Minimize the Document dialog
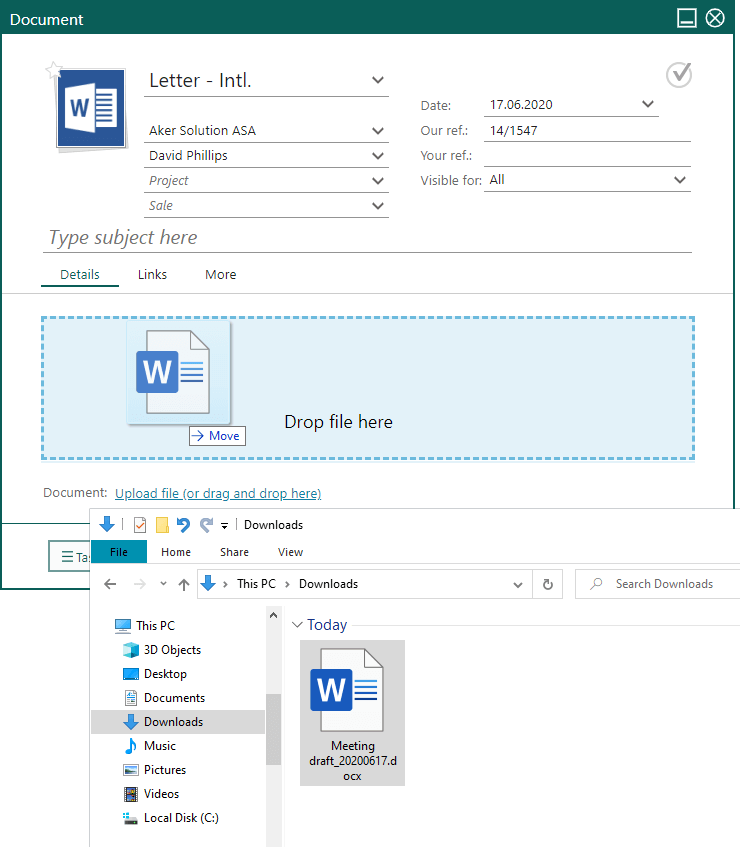 687,18
